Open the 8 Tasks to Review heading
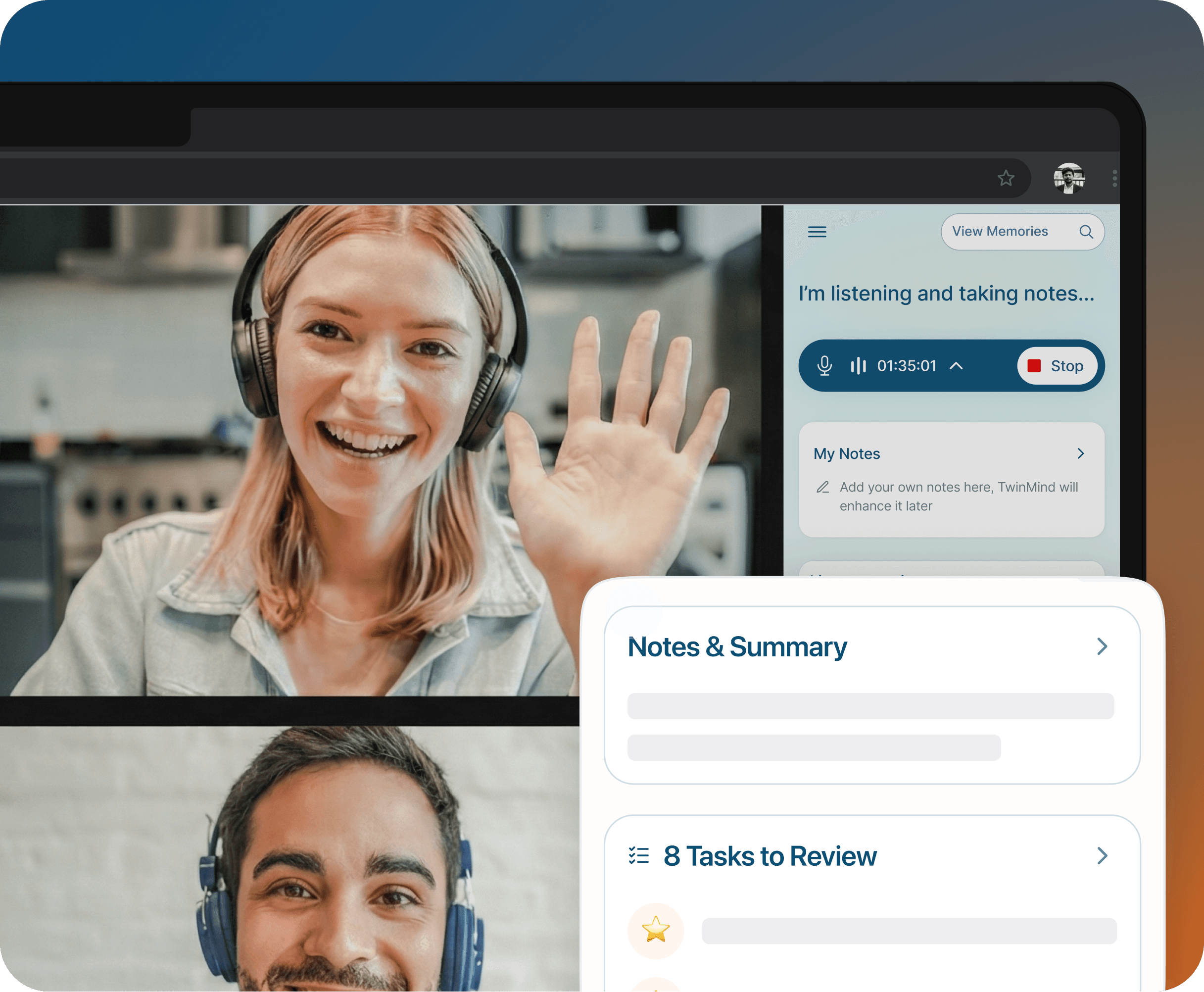Viewport: 1204px width, 992px height. click(x=770, y=855)
